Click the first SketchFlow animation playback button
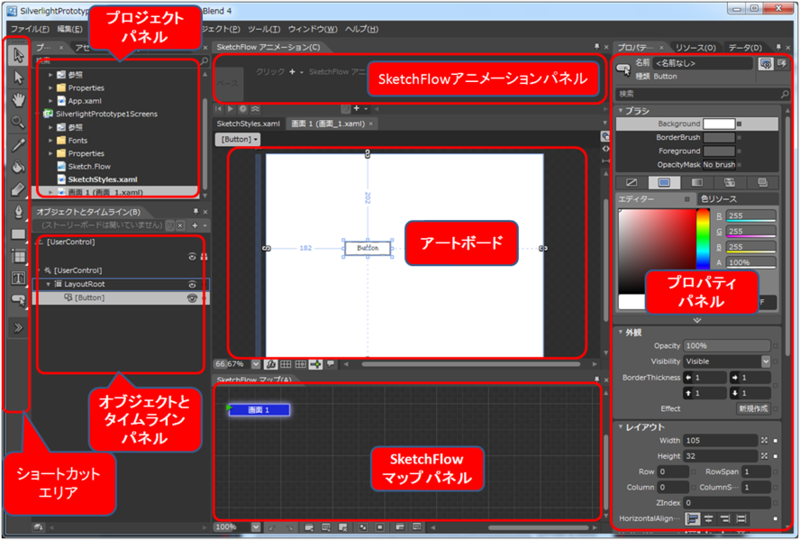The width and height of the screenshot is (800, 540). (x=219, y=109)
